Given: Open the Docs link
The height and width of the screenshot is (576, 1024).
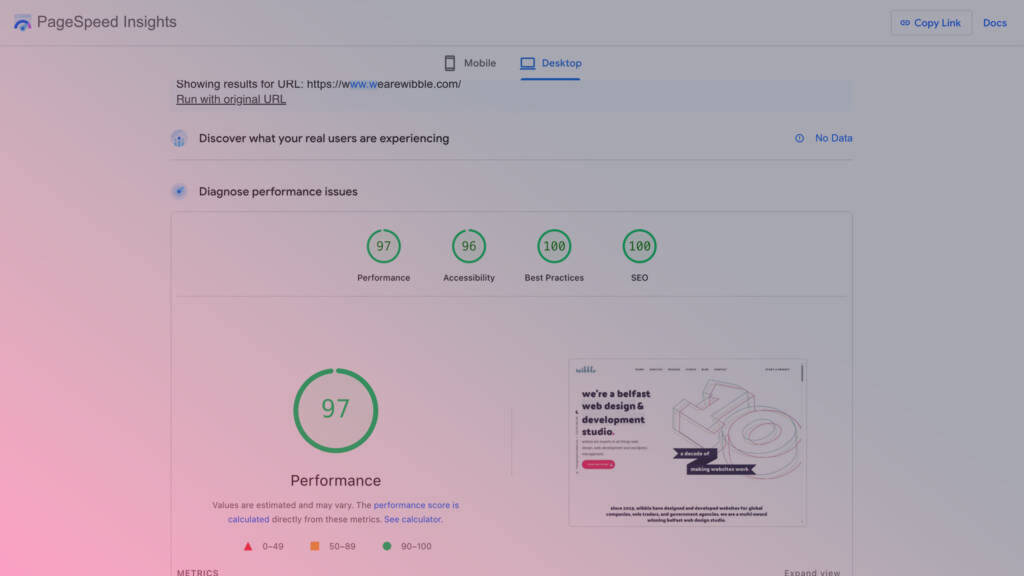Looking at the screenshot, I should pos(994,23).
